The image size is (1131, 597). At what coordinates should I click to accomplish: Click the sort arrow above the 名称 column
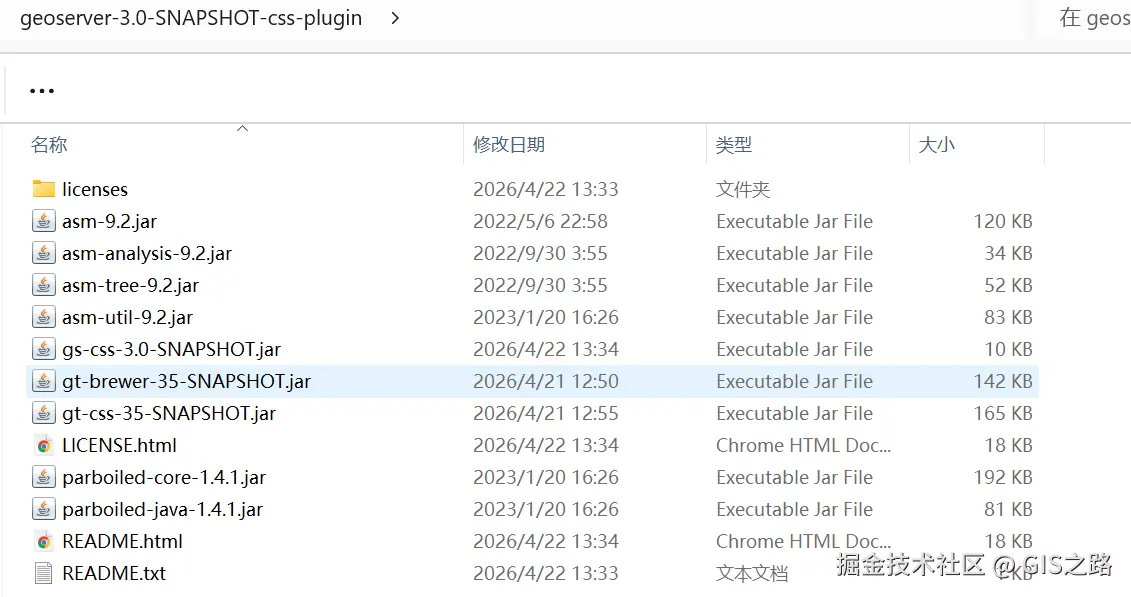tap(242, 129)
